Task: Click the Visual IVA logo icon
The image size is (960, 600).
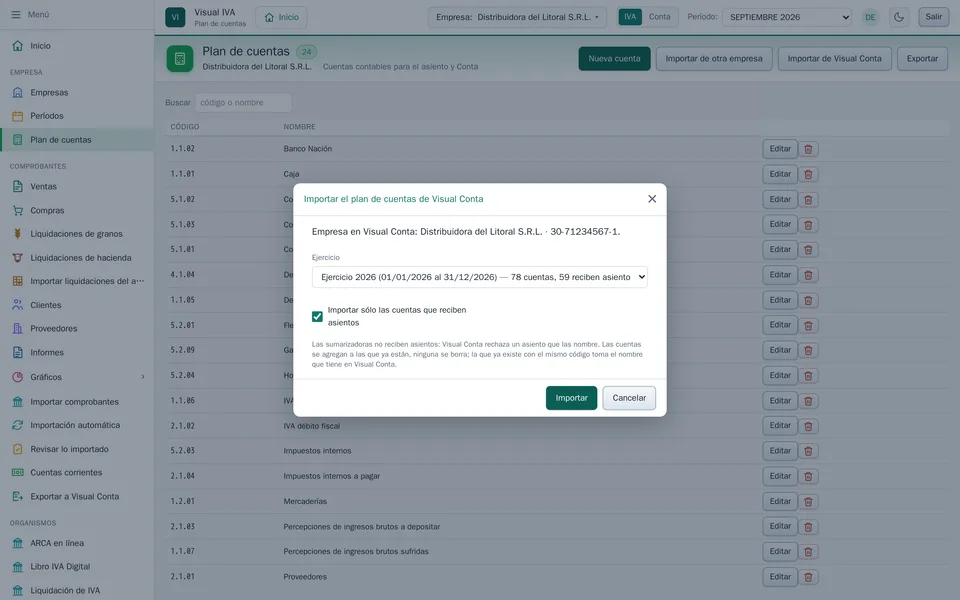Action: (175, 17)
